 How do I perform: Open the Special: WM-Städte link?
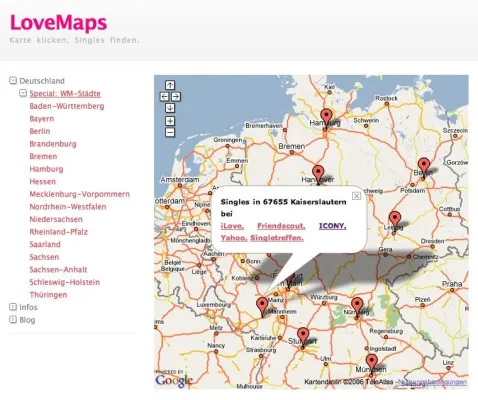pyautogui.click(x=65, y=93)
